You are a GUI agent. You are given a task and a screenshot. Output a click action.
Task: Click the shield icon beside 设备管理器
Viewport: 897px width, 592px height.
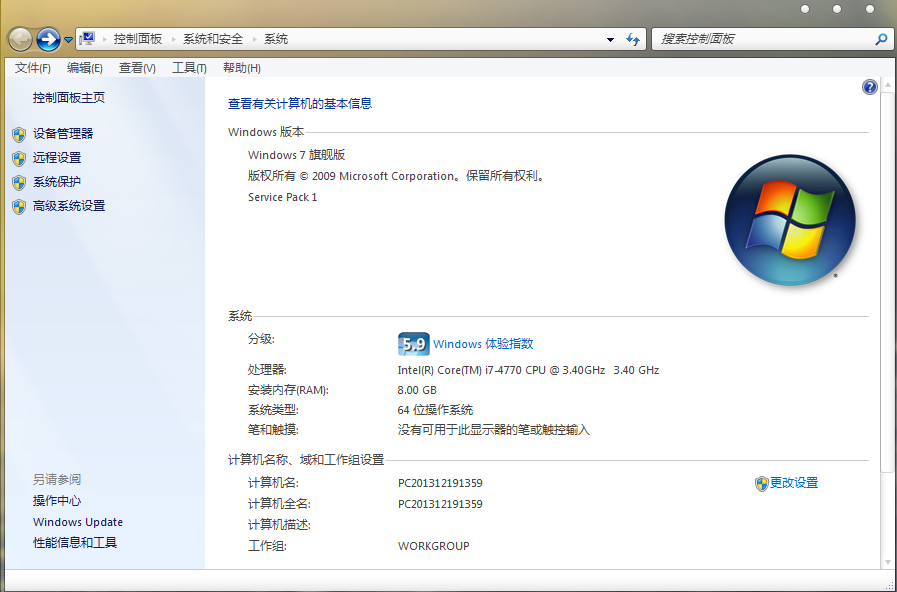(19, 134)
